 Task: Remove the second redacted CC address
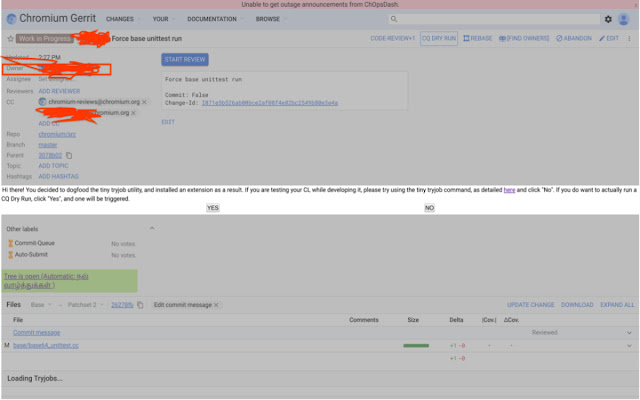pos(133,113)
